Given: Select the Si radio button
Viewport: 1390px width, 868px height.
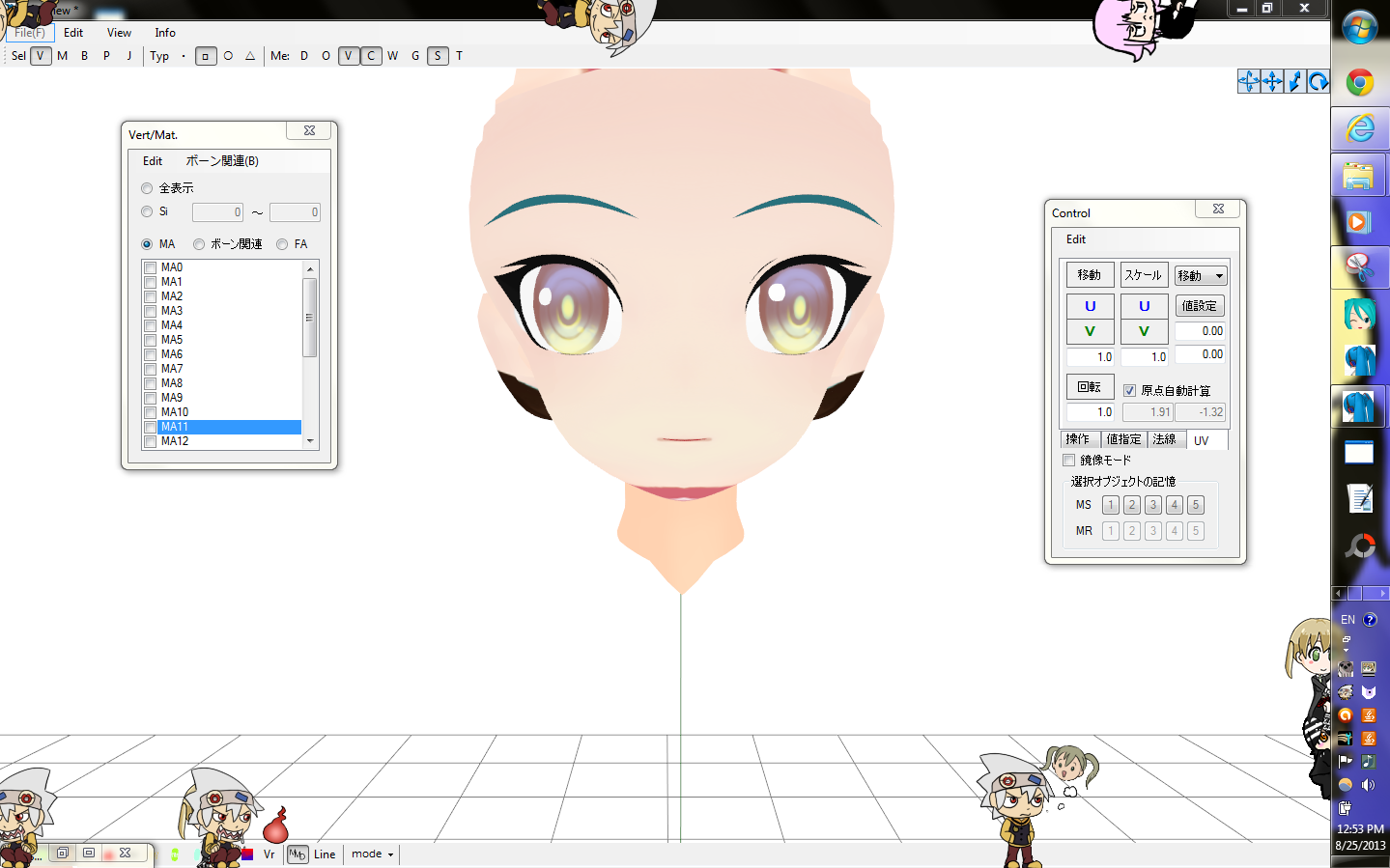Looking at the screenshot, I should click(147, 211).
